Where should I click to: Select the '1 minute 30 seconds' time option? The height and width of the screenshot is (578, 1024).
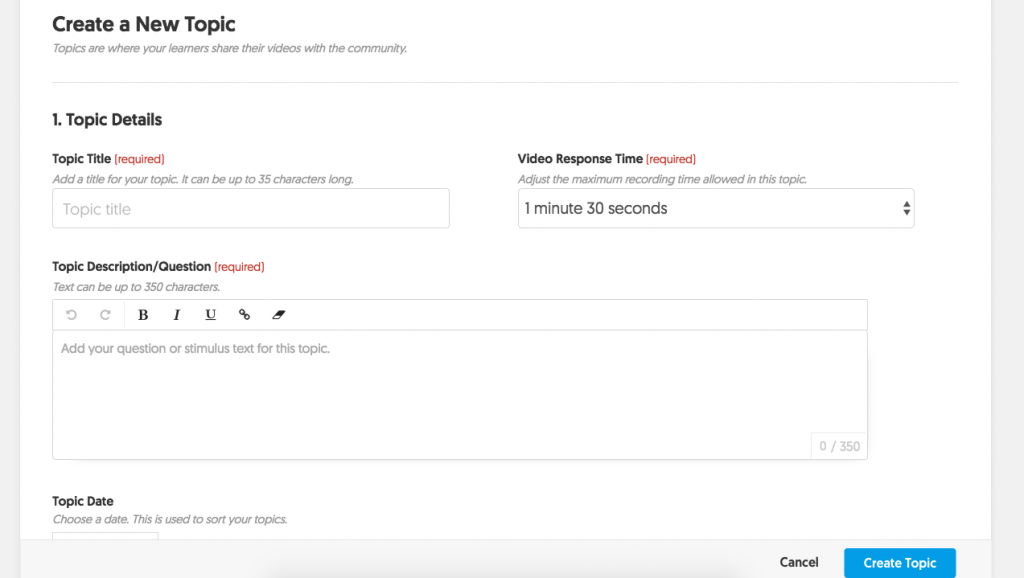click(x=594, y=208)
